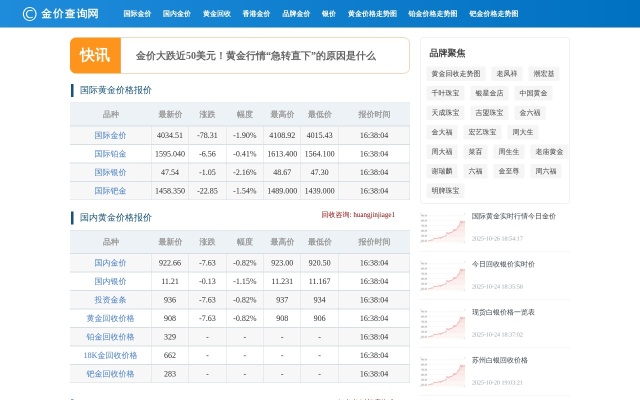The height and width of the screenshot is (400, 640).
Task: Read headline about 金价大跌近50美元
Action: 255,56
